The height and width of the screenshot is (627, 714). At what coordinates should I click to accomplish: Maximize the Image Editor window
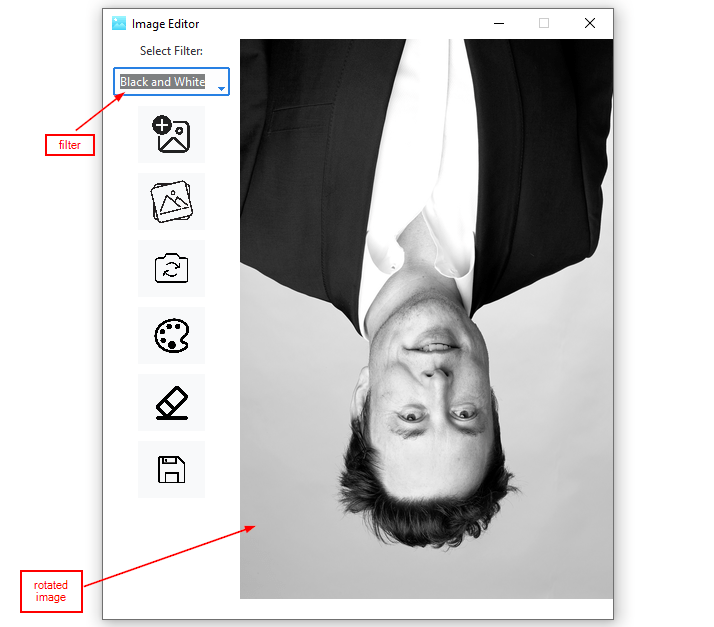(x=544, y=23)
